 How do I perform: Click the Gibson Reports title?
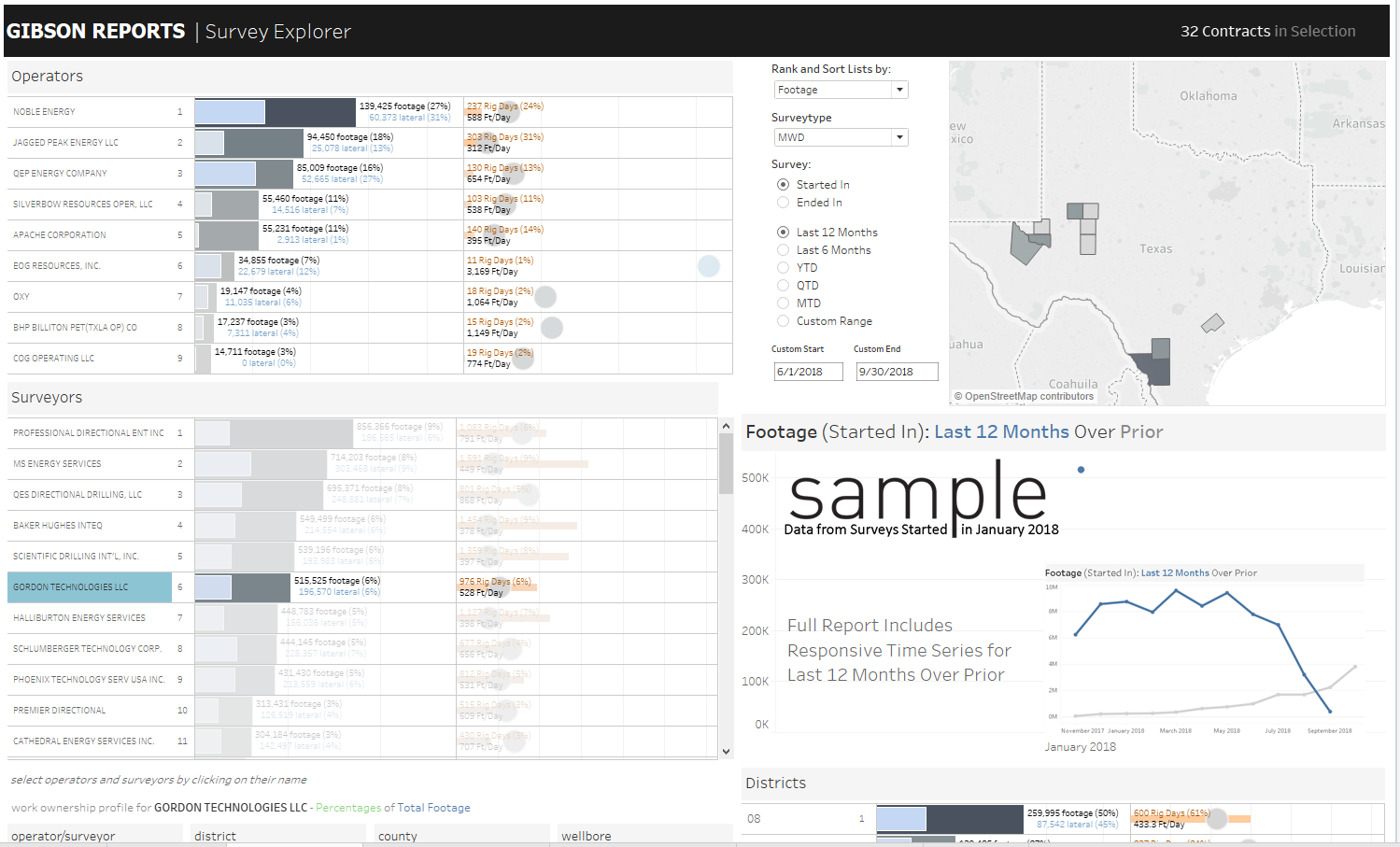[x=95, y=32]
